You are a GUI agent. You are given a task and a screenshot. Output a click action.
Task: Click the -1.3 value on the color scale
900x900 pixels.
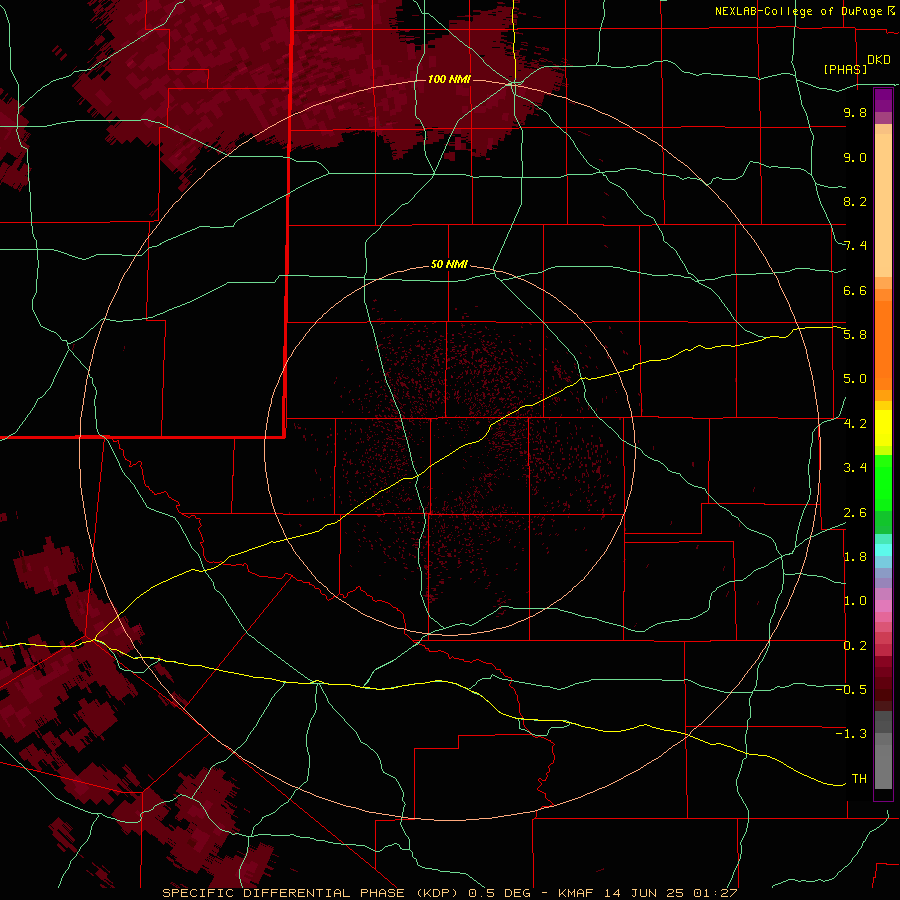click(x=851, y=734)
